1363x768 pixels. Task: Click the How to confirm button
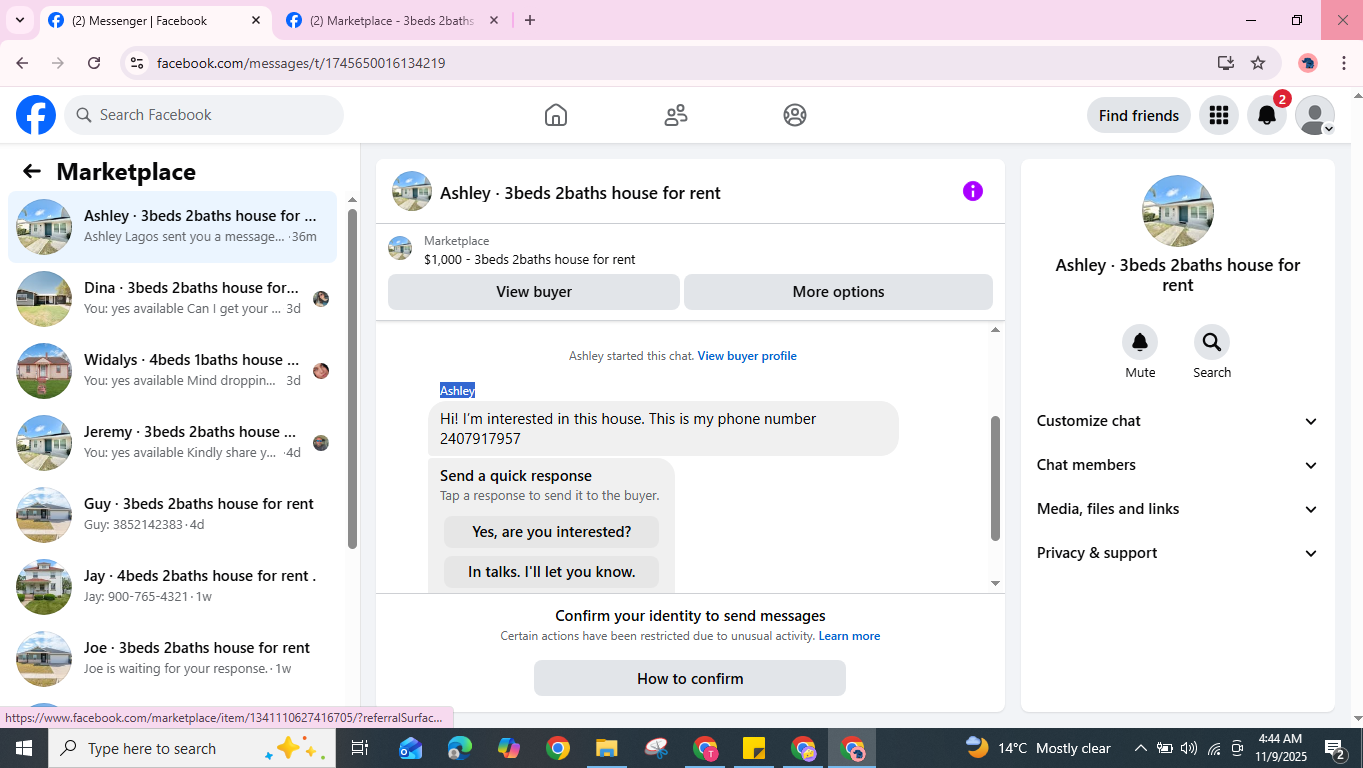690,678
